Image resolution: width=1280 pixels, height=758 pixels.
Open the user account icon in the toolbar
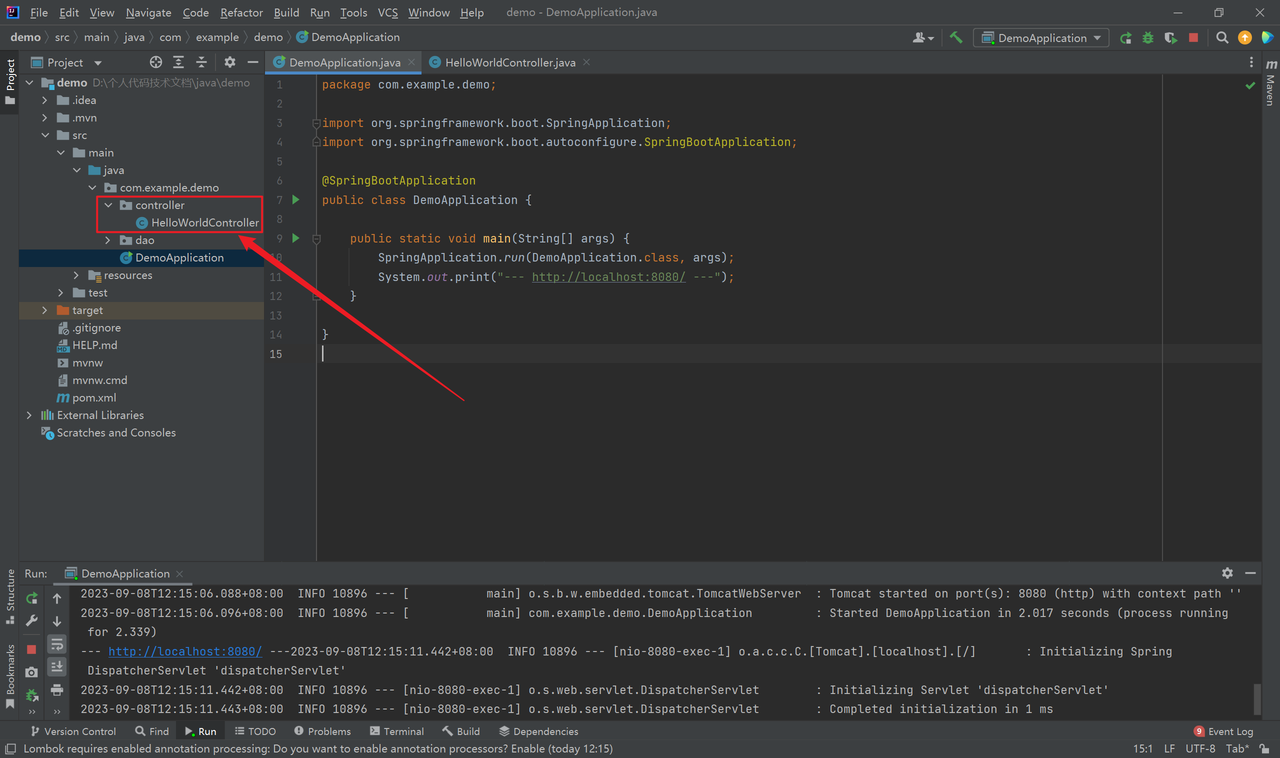point(923,38)
